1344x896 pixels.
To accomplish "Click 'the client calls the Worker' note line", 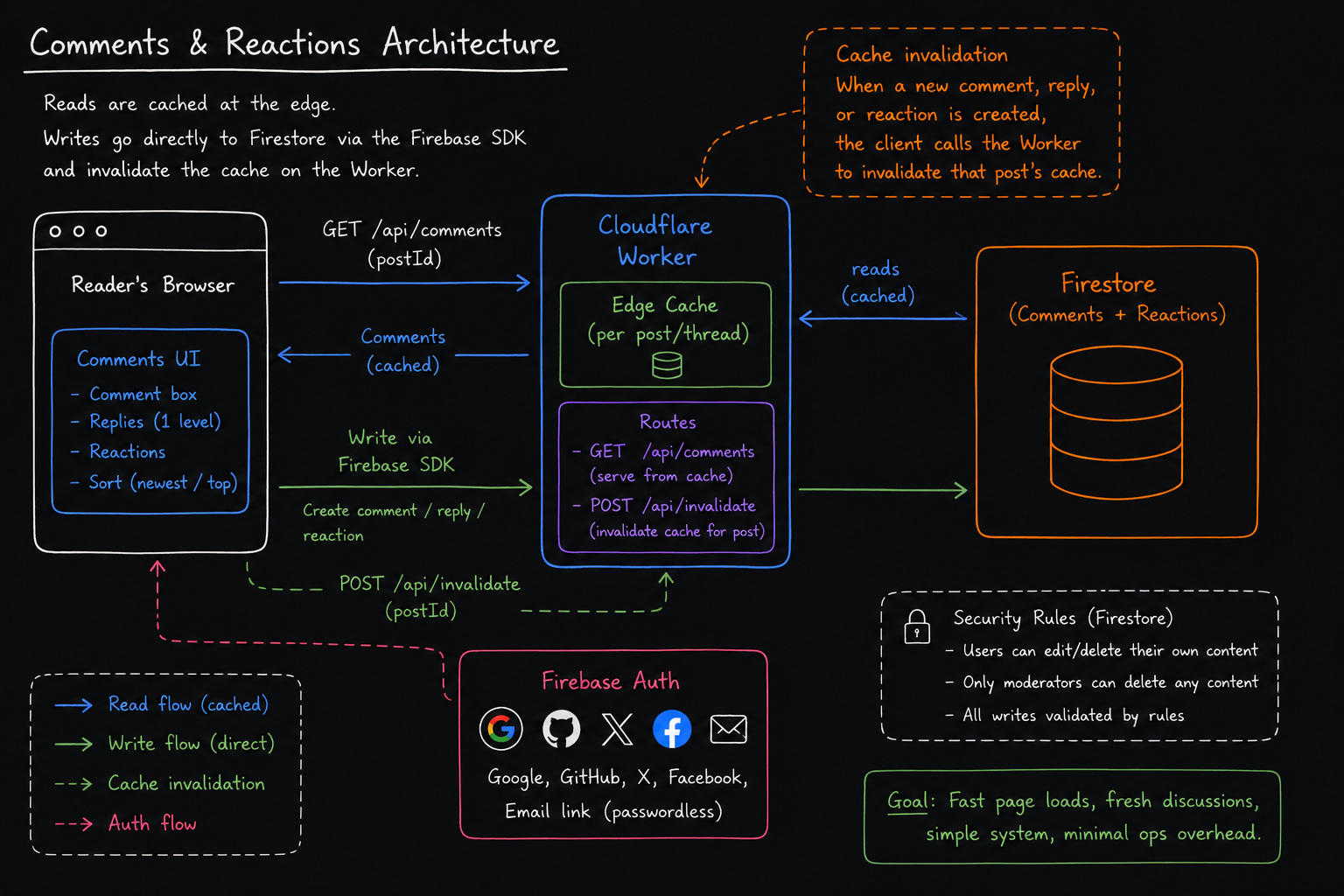I will [x=958, y=143].
